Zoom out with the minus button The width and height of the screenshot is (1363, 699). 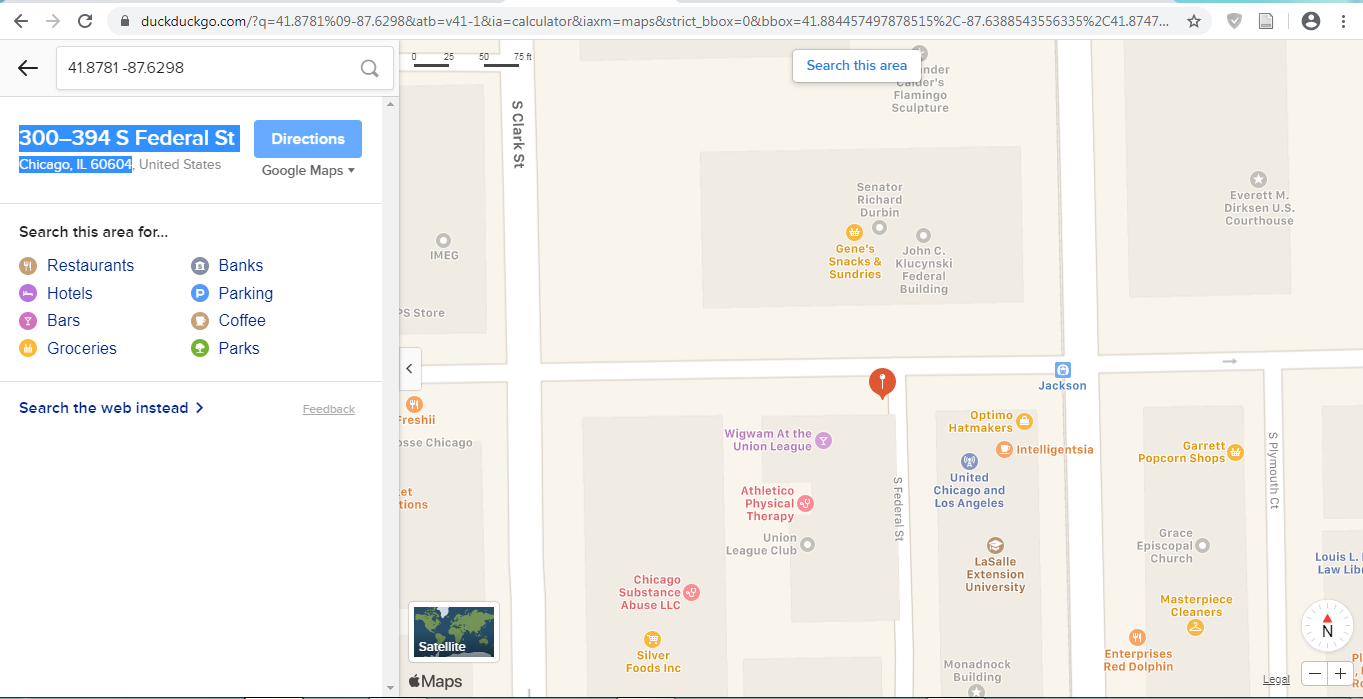1315,674
